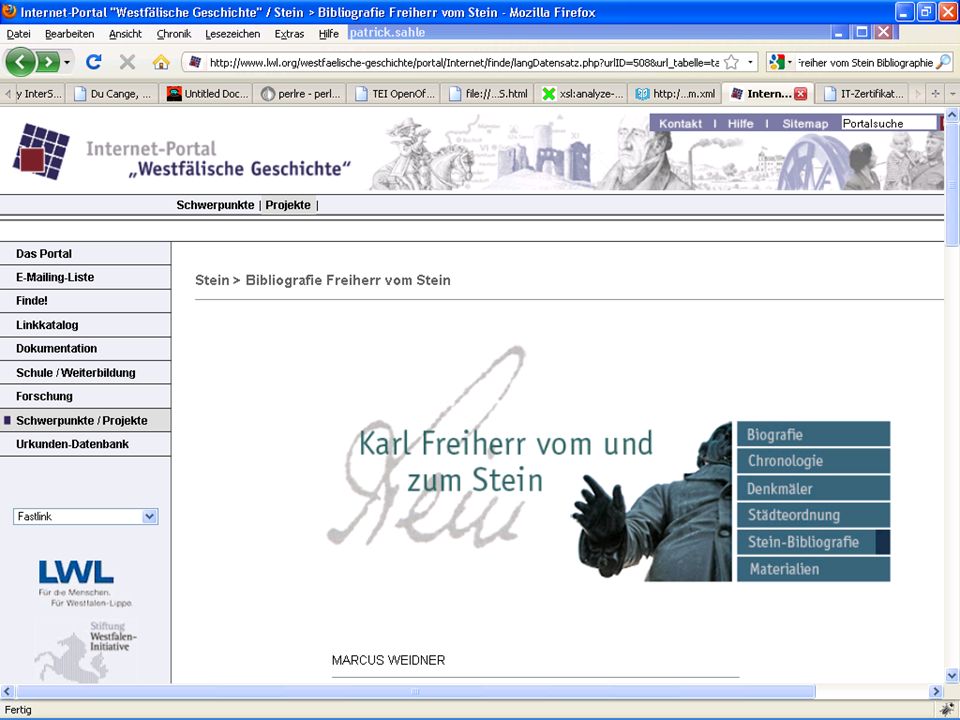Open Finde! in the sidebar

coord(85,301)
